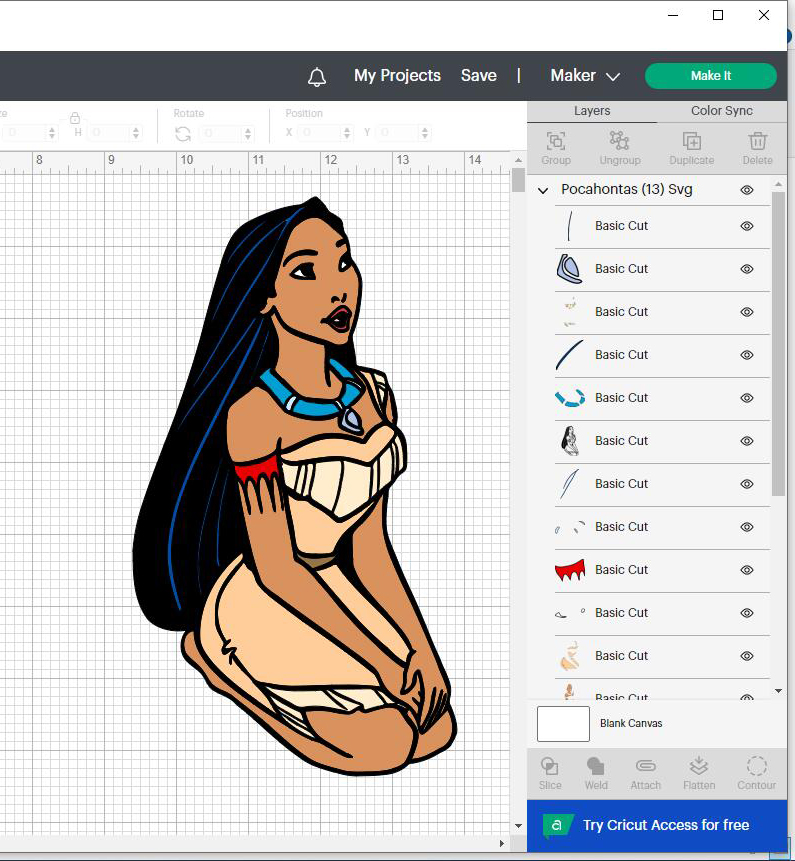Viewport: 795px width, 861px height.
Task: Hide the black outline figure layer
Action: [x=747, y=441]
